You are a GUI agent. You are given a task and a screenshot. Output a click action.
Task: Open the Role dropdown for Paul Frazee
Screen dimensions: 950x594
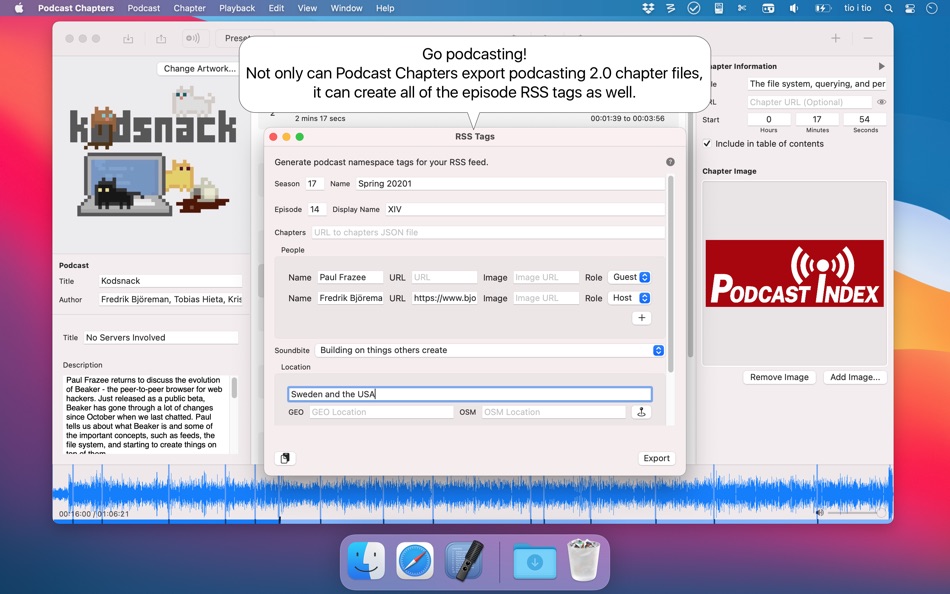tap(630, 277)
